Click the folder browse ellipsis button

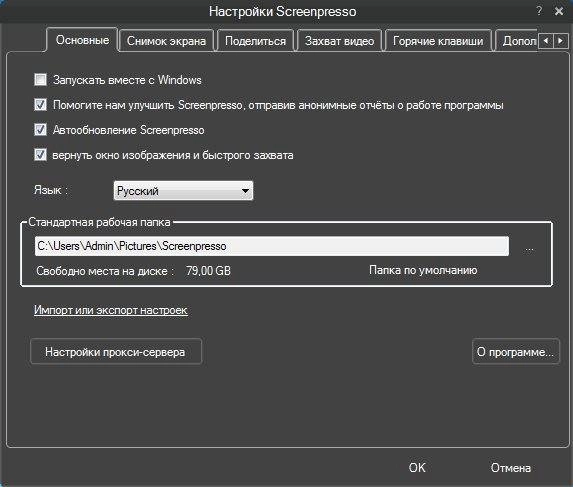click(529, 249)
